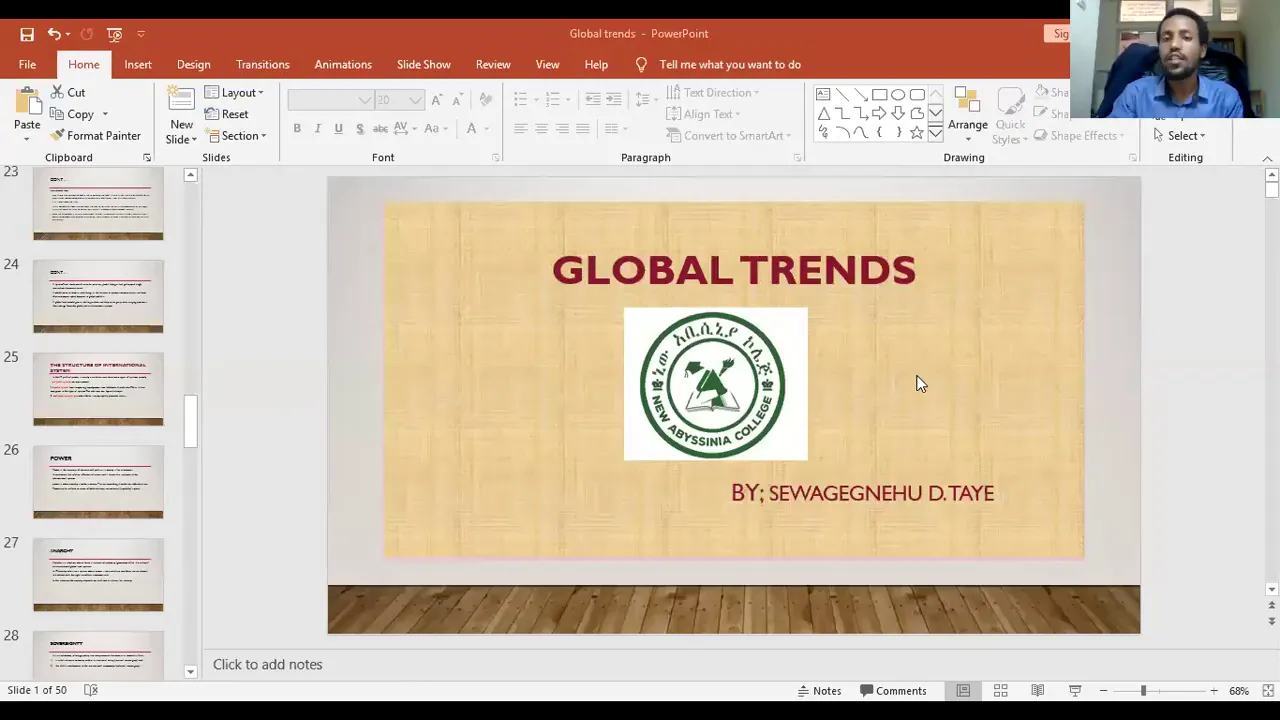Open the Layout dropdown
This screenshot has width=1280, height=720.
pyautogui.click(x=234, y=92)
